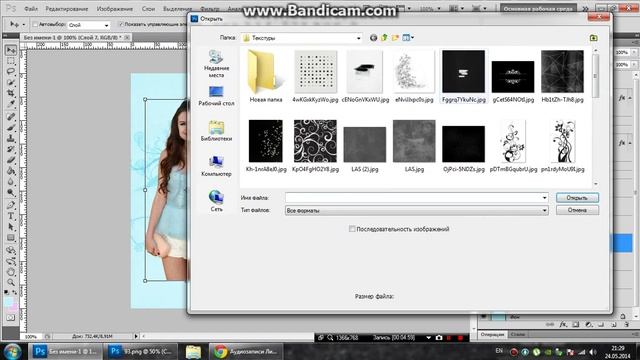Open the Тип файлов format dropdown
The image size is (640, 360).
416,211
